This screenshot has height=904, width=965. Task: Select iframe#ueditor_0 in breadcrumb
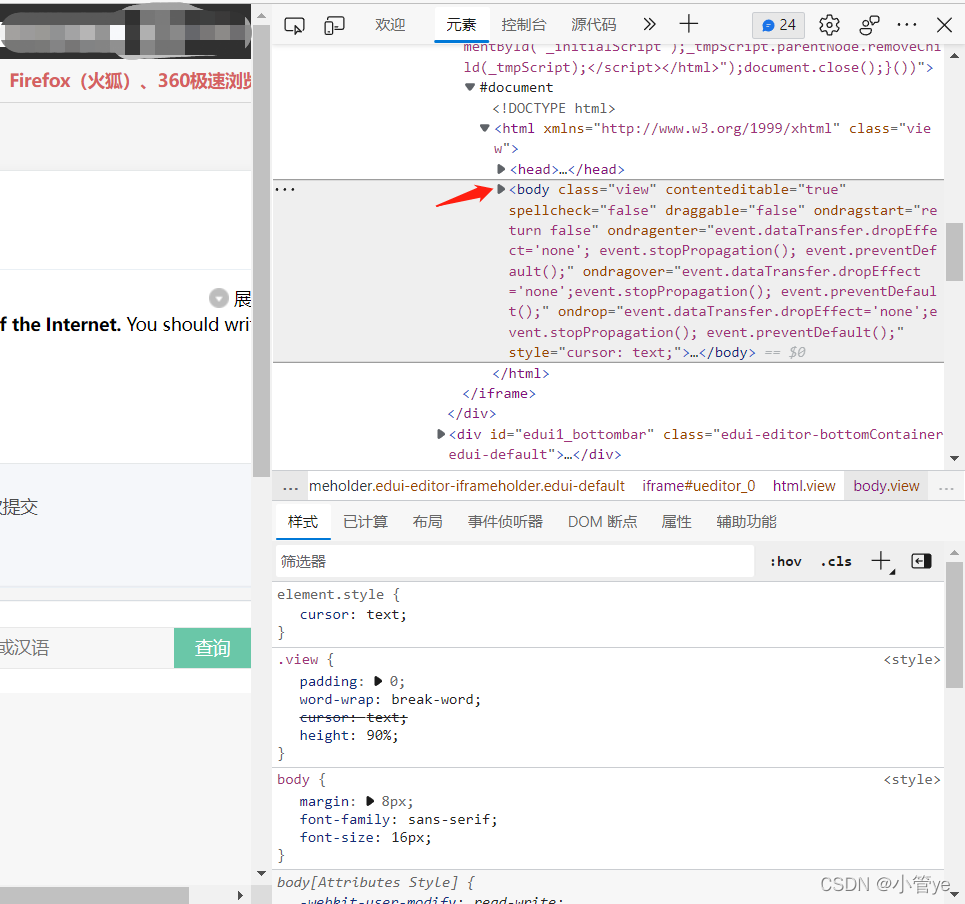699,486
